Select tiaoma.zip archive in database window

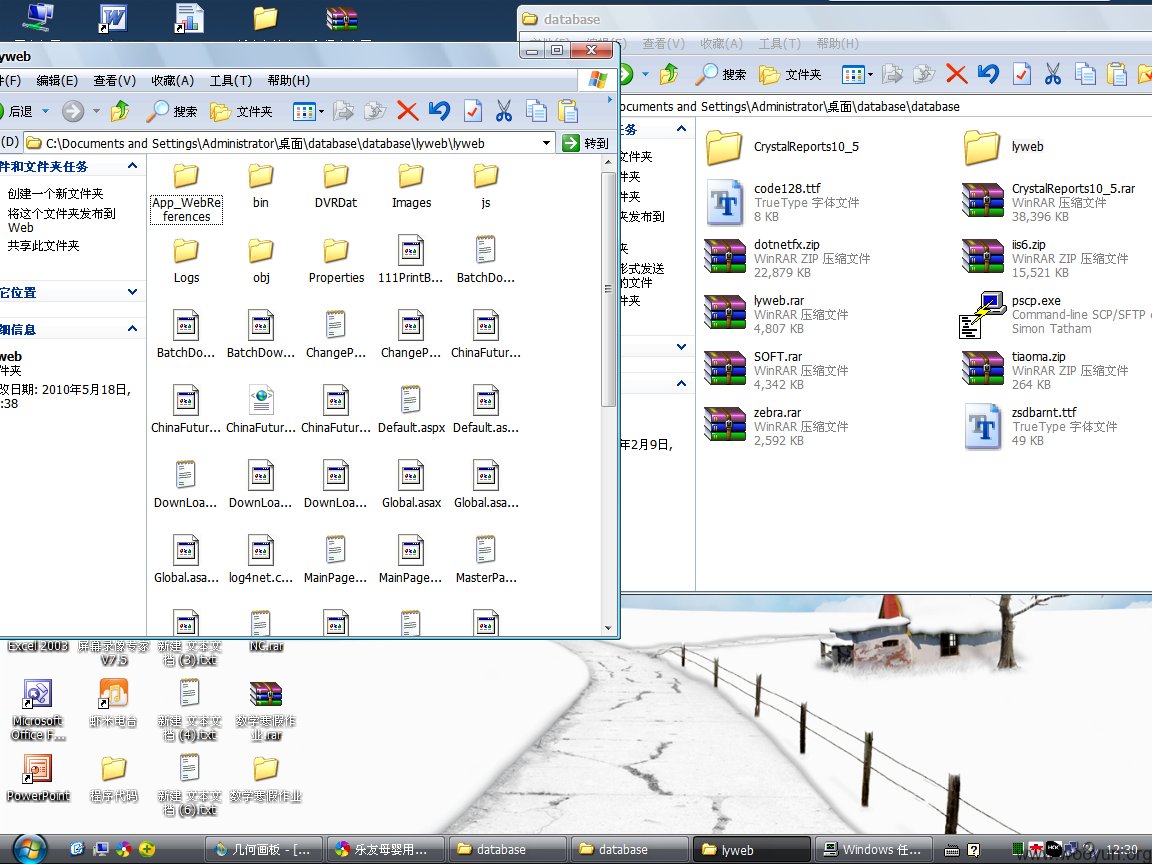tap(1045, 370)
